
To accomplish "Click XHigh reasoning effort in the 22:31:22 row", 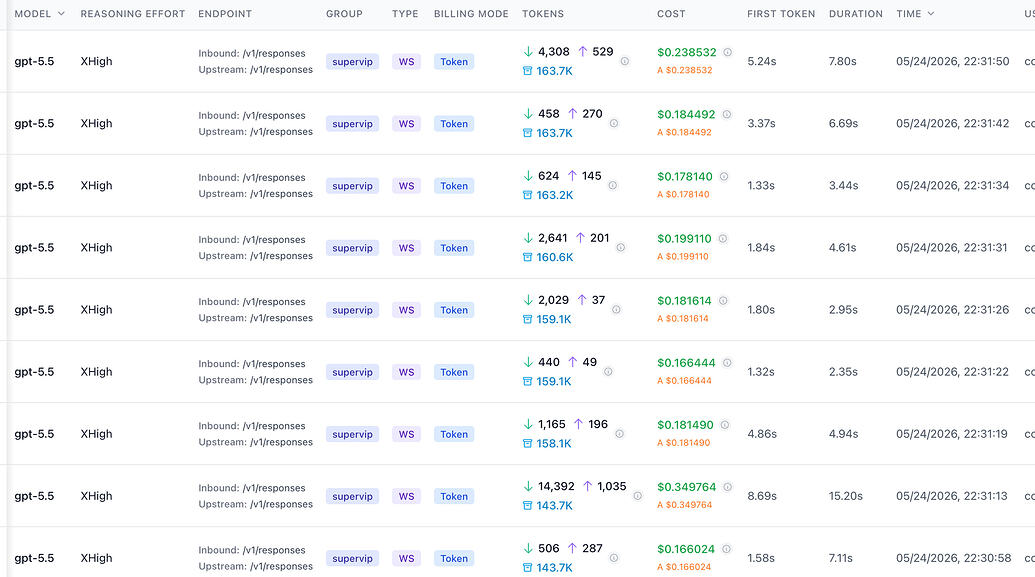I will pyautogui.click(x=96, y=372).
